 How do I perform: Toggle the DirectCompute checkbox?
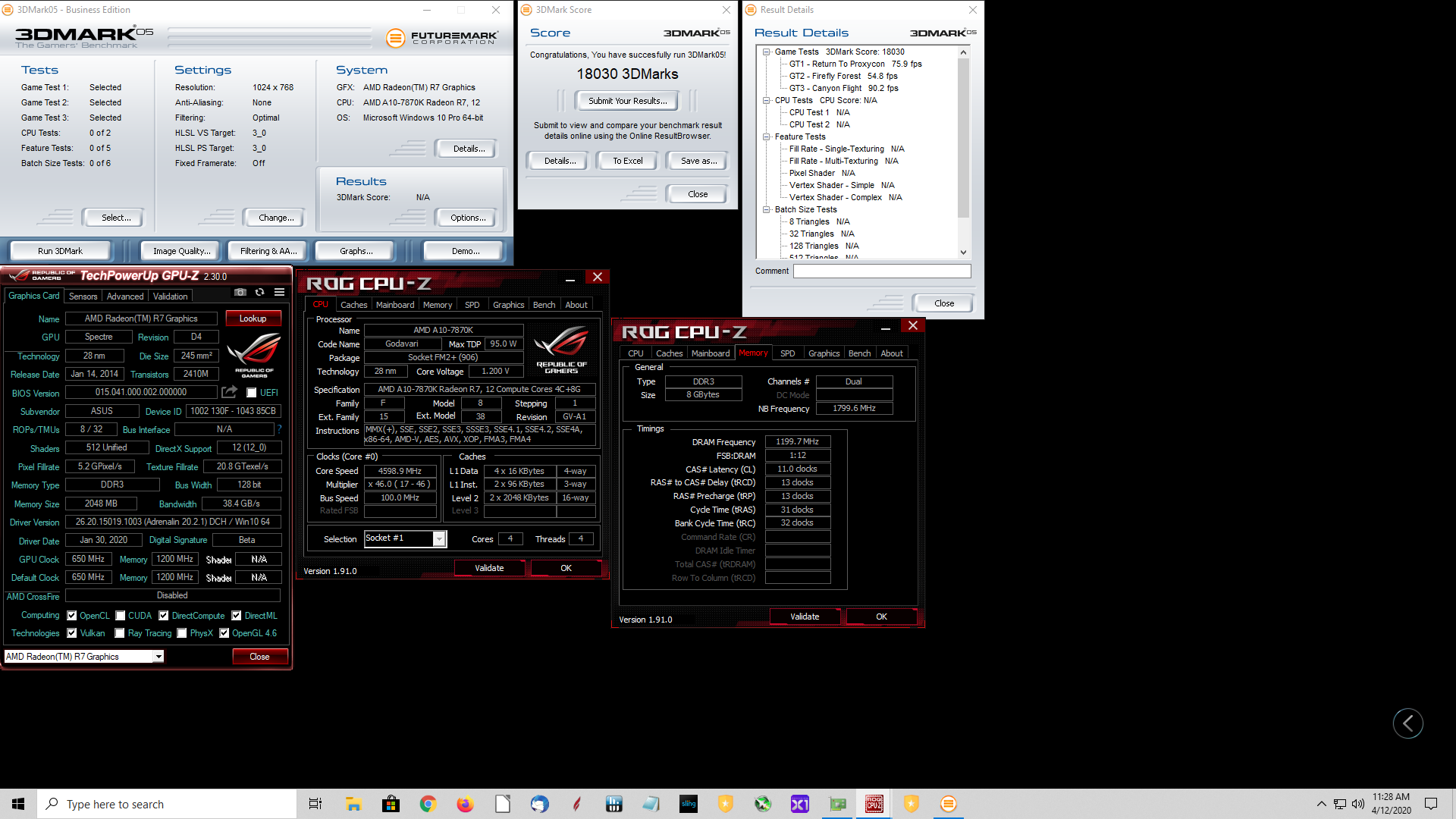pyautogui.click(x=164, y=616)
